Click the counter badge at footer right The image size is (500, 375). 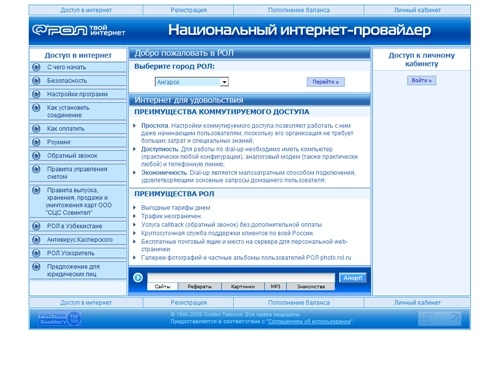(x=440, y=319)
